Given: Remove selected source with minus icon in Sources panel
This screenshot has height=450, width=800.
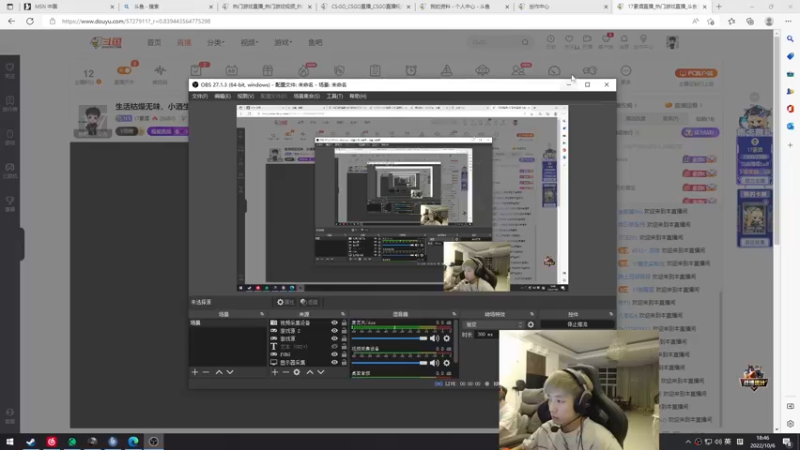Looking at the screenshot, I should [285, 372].
